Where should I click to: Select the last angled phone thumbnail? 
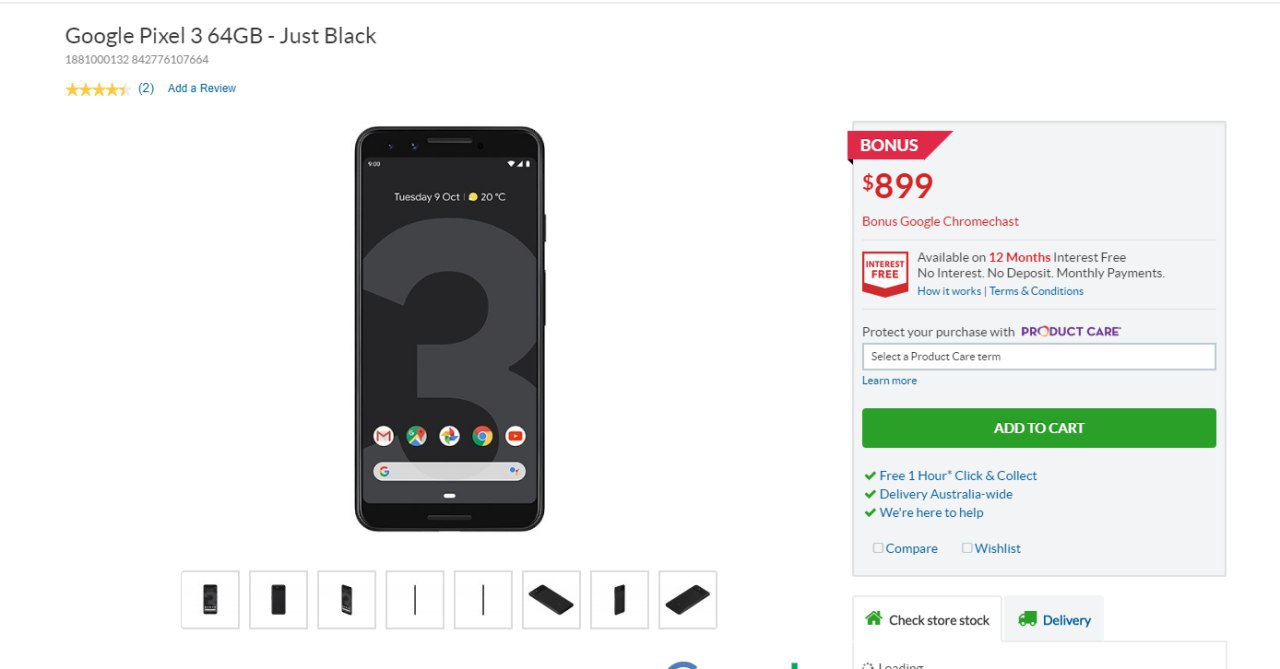point(687,600)
